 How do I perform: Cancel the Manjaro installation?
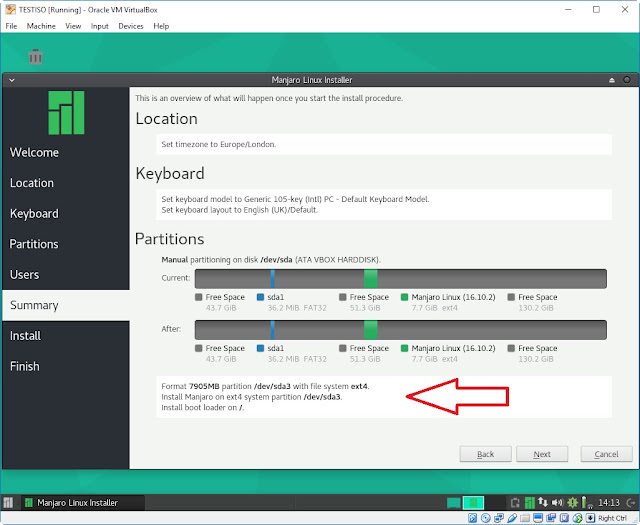click(x=606, y=454)
